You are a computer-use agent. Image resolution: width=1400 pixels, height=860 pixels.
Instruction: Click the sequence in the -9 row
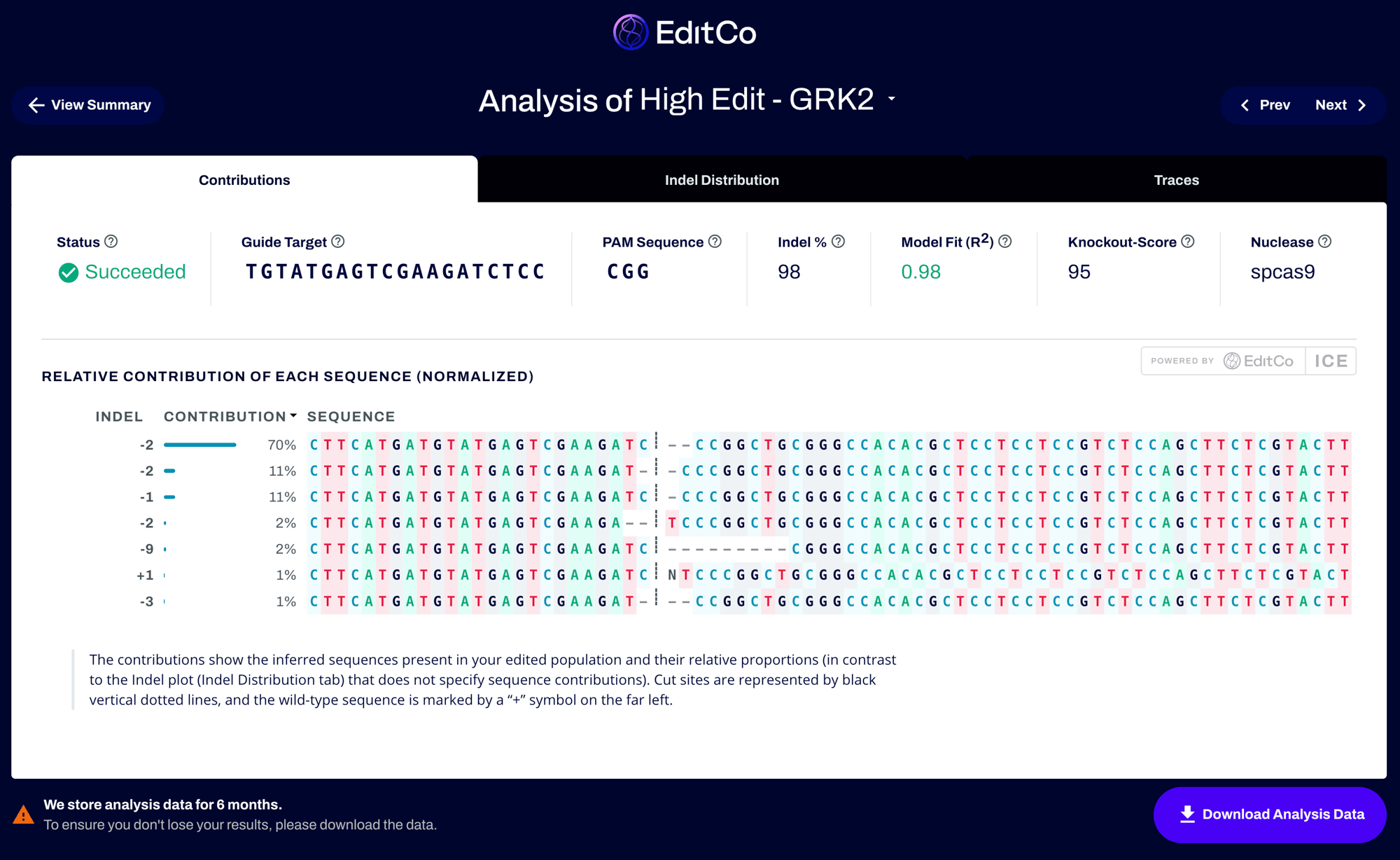click(829, 549)
